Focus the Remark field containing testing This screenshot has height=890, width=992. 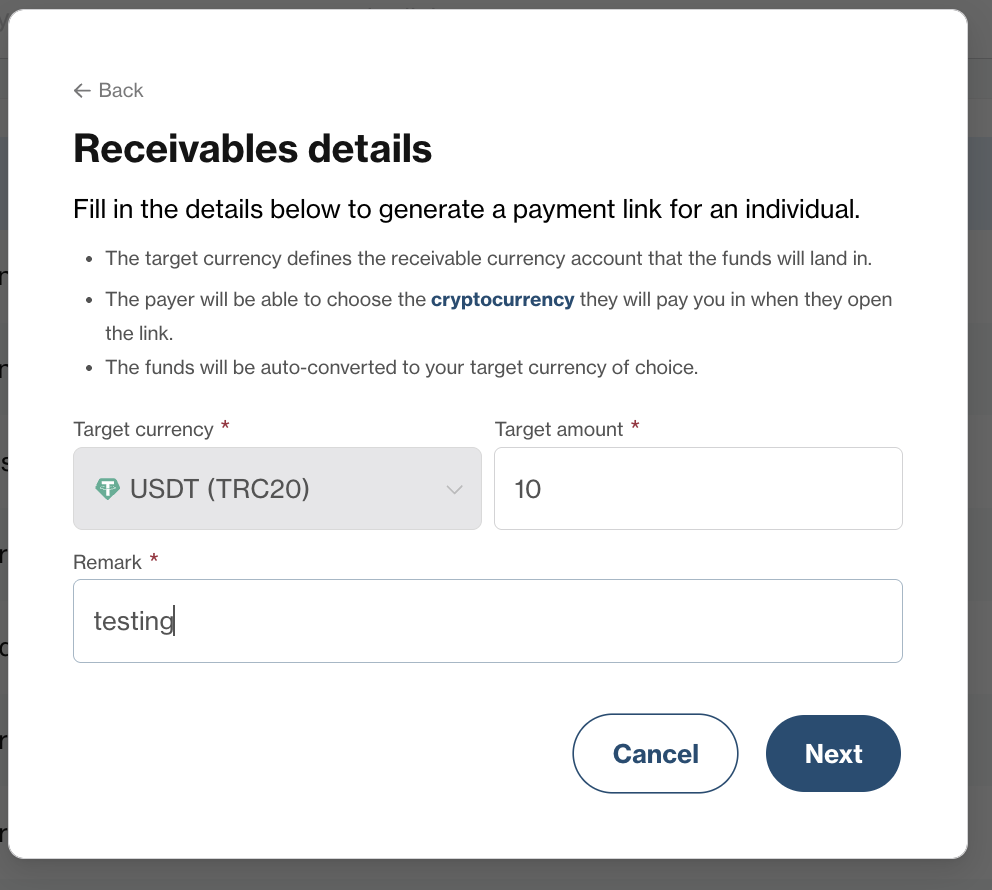[488, 621]
